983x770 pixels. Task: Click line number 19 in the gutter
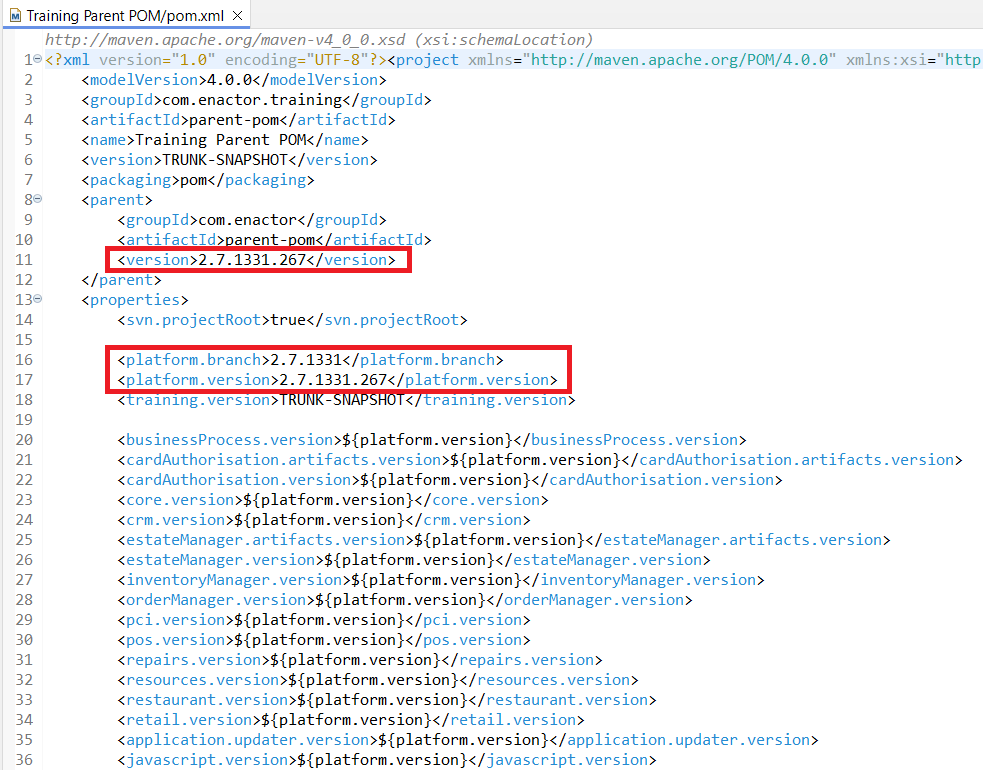(24, 419)
